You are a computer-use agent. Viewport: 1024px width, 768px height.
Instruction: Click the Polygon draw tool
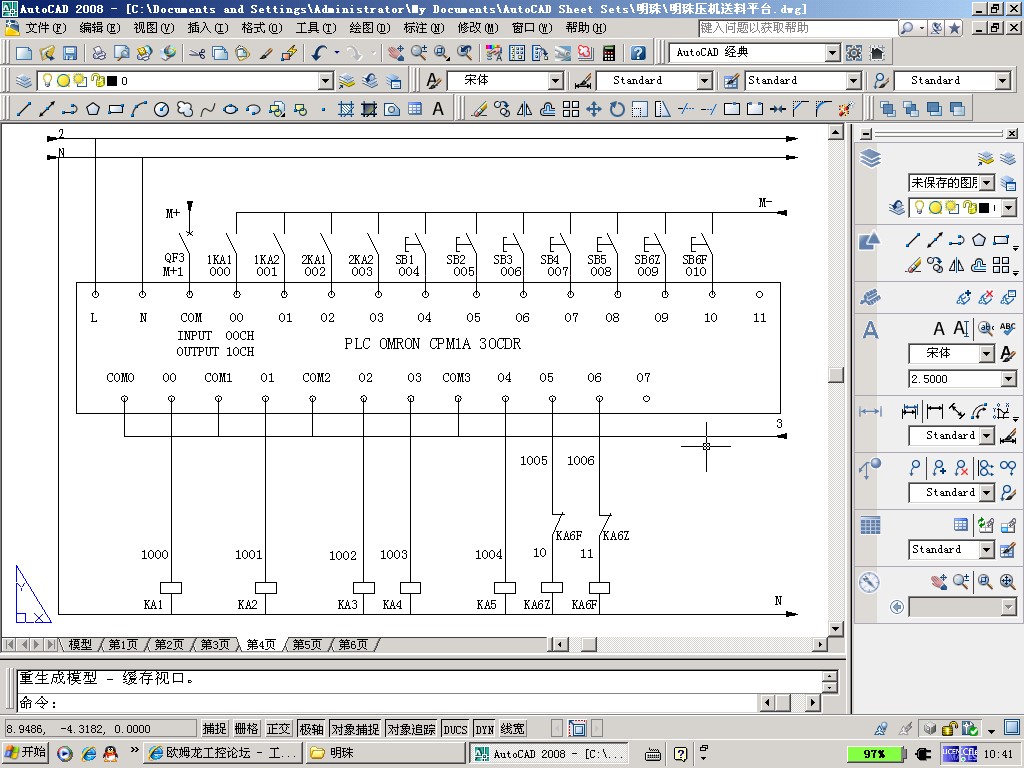(x=93, y=109)
